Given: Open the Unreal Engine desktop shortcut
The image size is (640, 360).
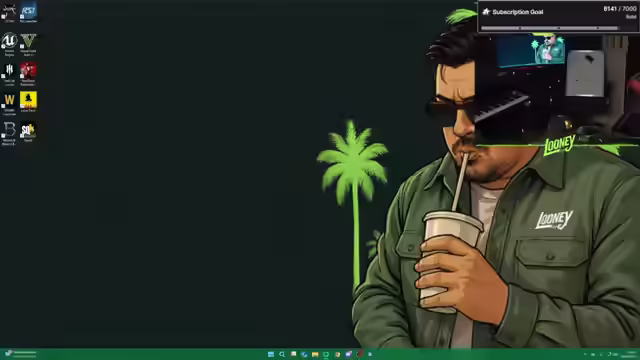Looking at the screenshot, I should tap(9, 43).
